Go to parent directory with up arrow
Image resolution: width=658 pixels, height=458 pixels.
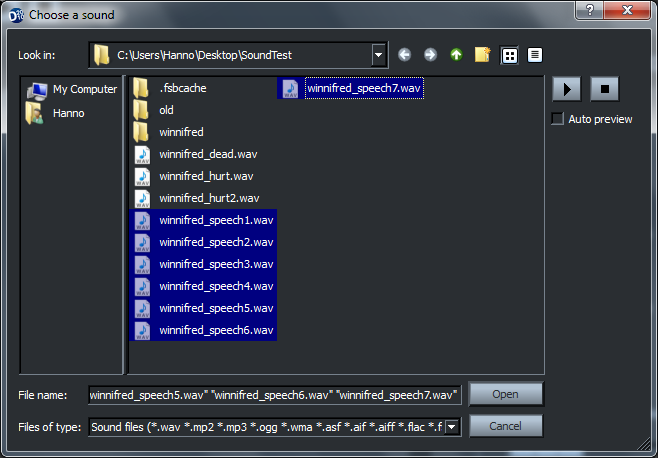pos(456,55)
